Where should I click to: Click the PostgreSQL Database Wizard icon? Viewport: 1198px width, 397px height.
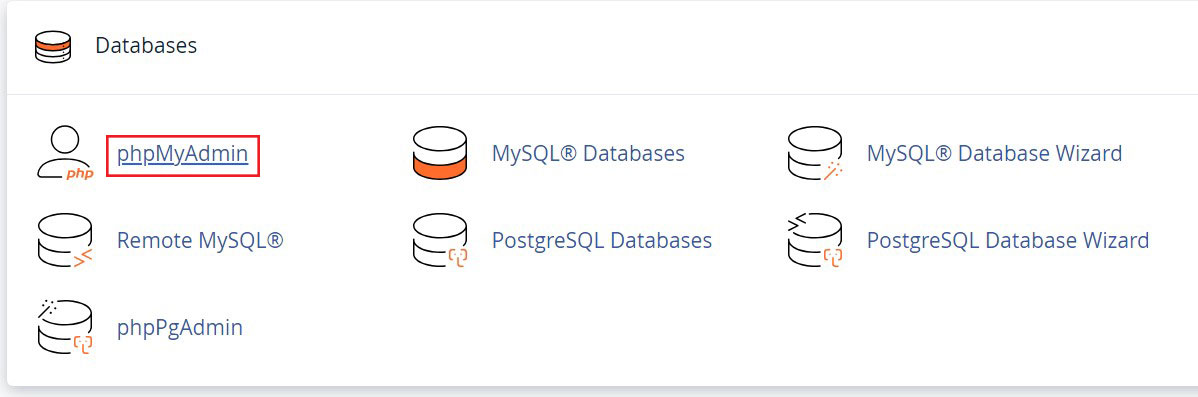point(814,241)
